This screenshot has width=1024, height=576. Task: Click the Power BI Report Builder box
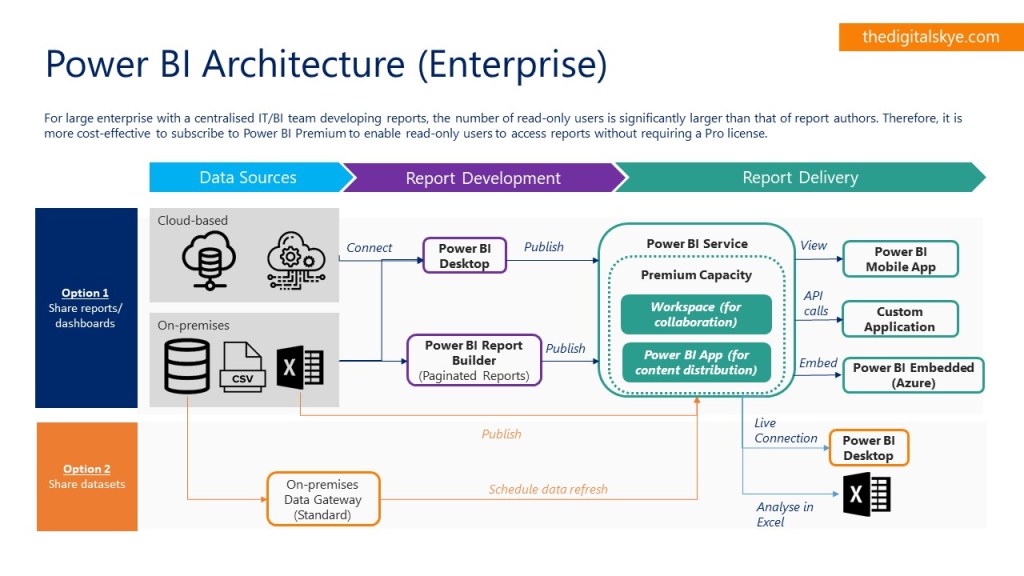[x=473, y=360]
